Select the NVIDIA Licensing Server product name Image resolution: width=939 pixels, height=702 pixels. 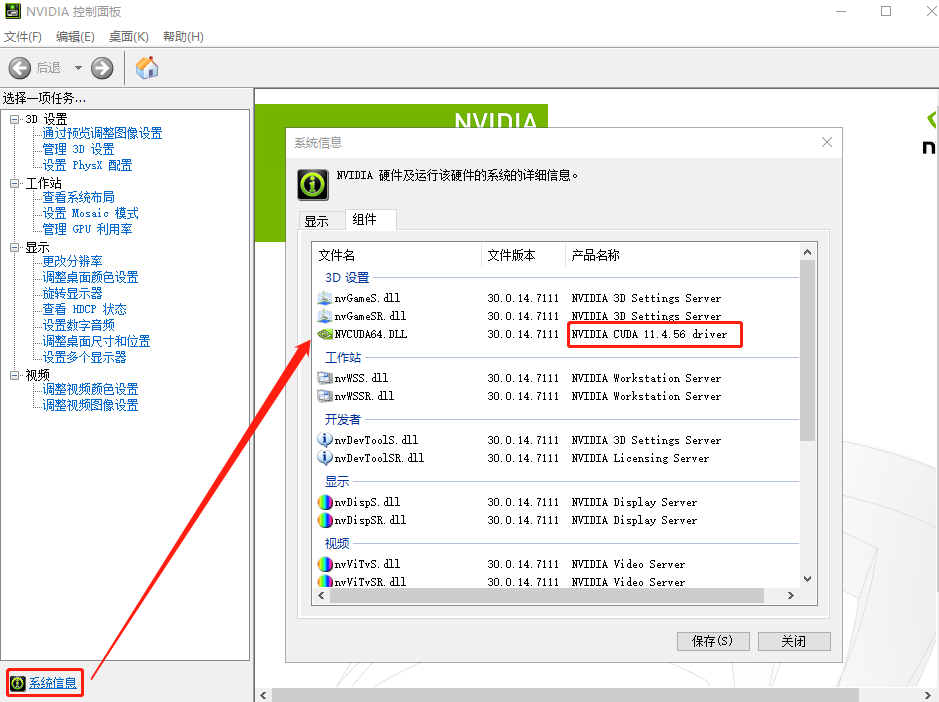coord(640,458)
